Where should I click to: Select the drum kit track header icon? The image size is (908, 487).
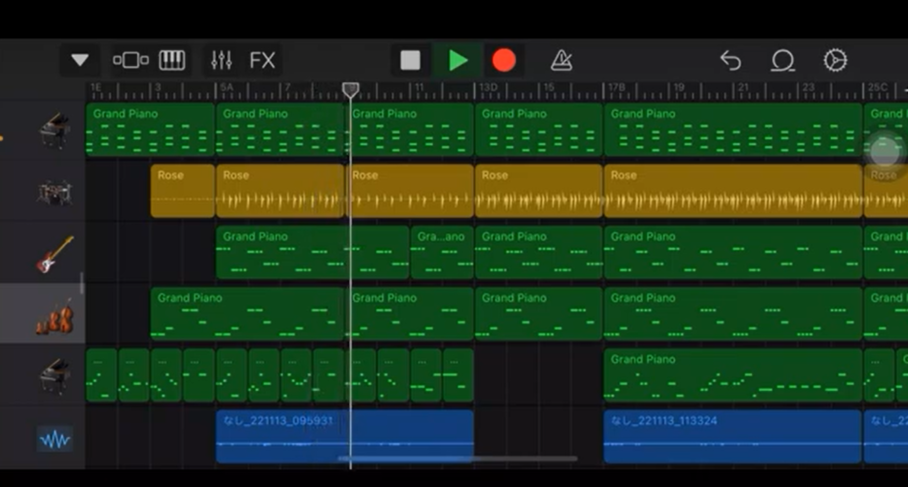pos(54,192)
